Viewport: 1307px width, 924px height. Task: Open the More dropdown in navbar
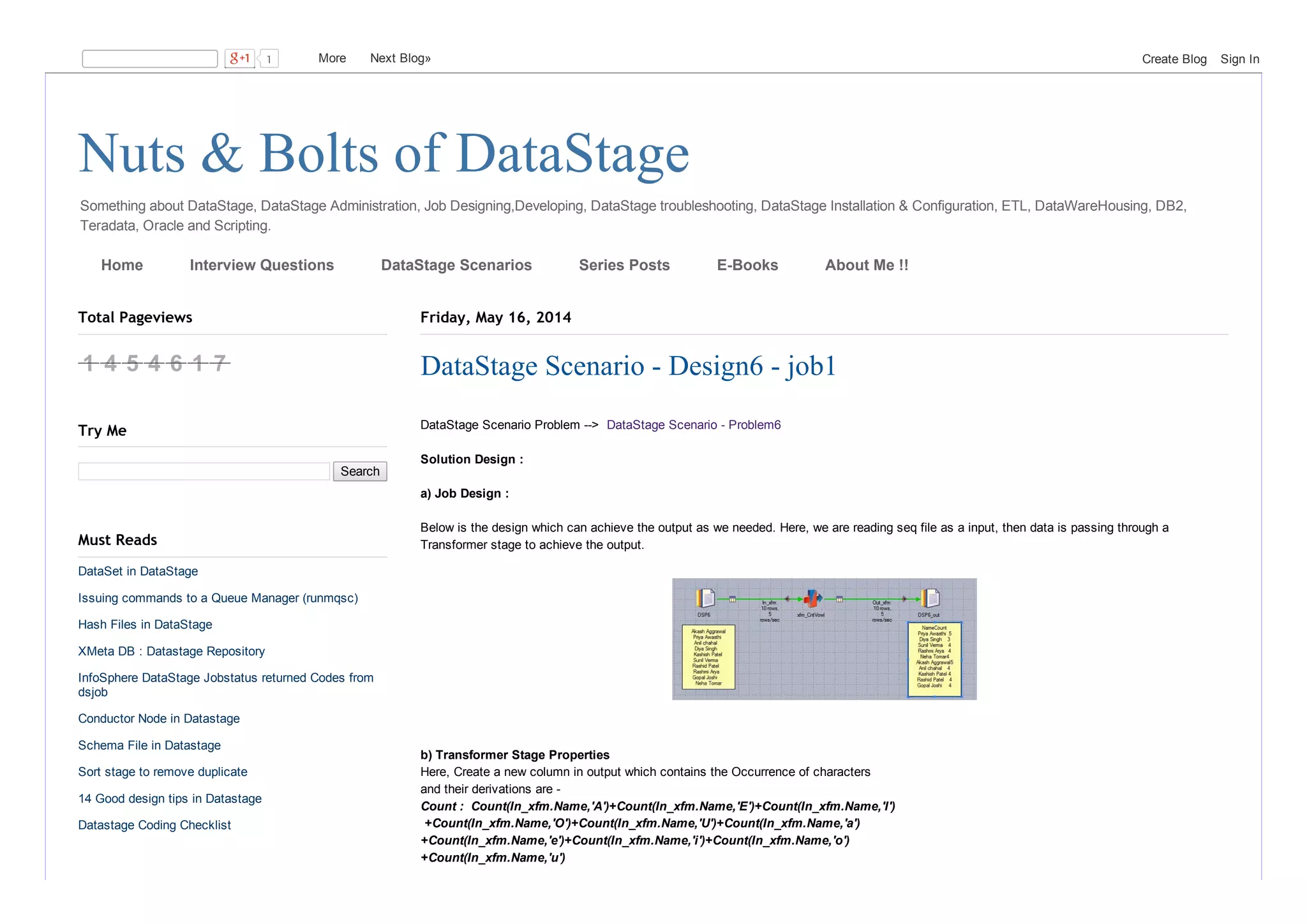[332, 58]
